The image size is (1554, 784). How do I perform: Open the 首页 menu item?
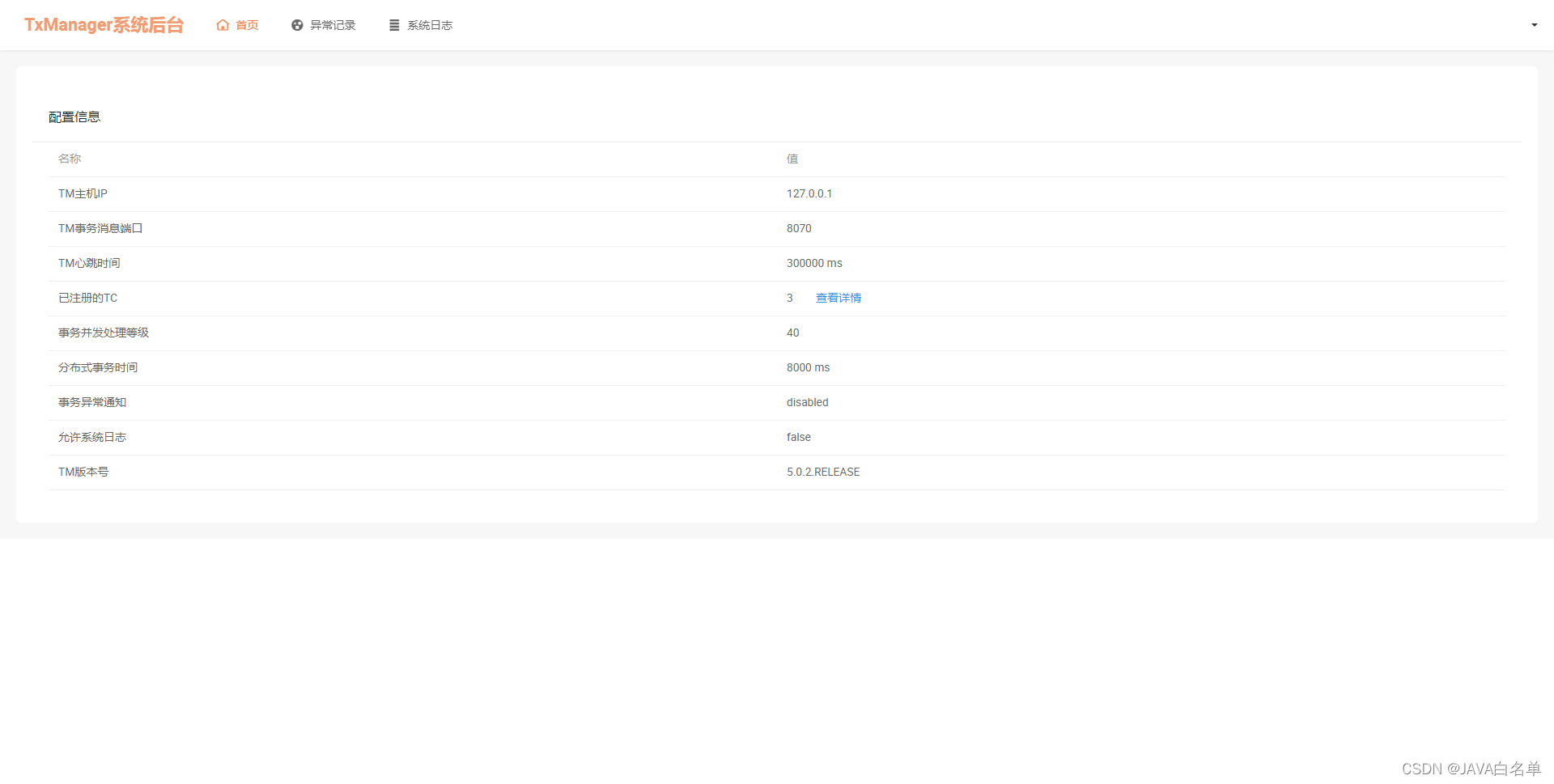coord(237,25)
